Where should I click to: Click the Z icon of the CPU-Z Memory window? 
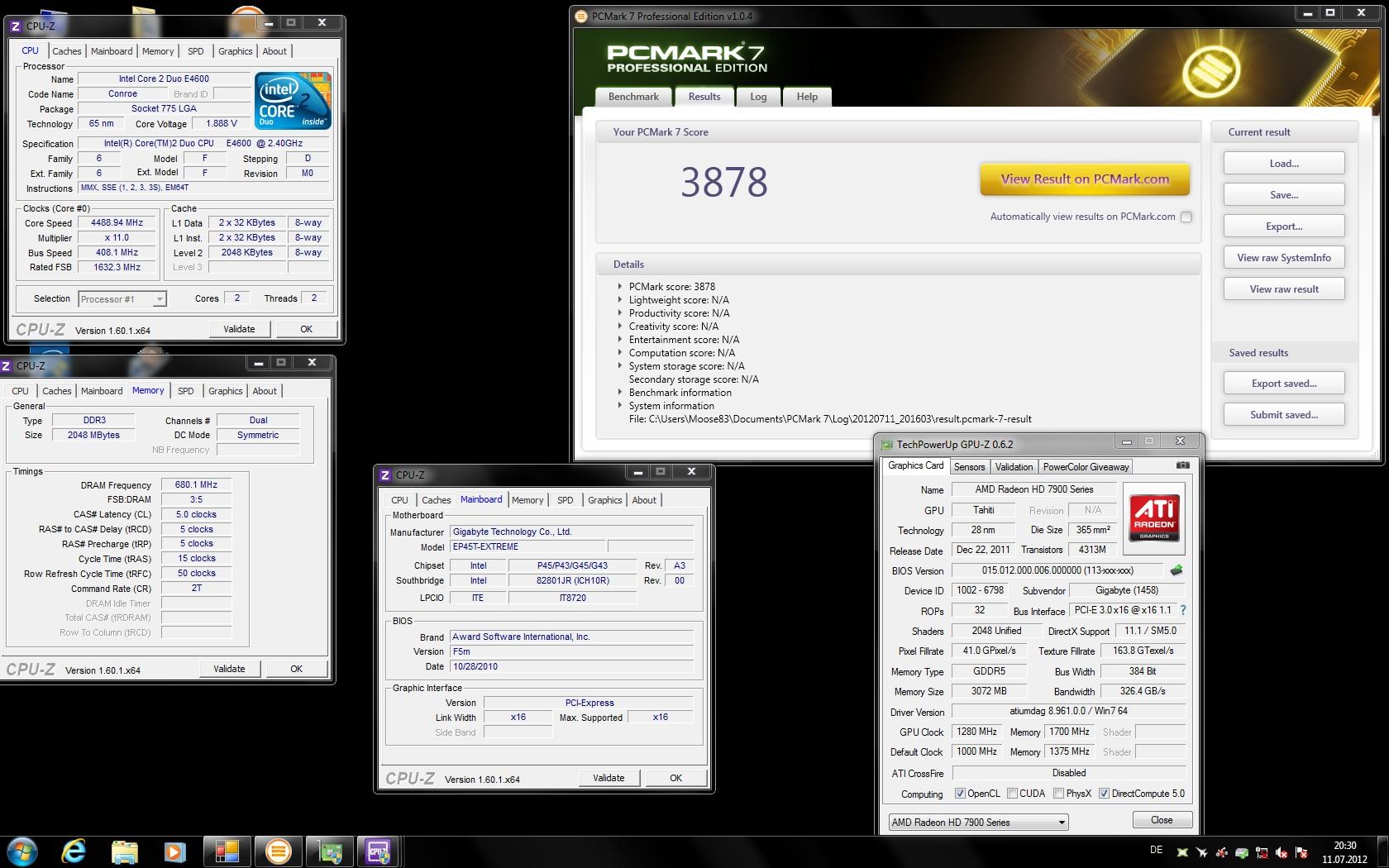pos(7,365)
